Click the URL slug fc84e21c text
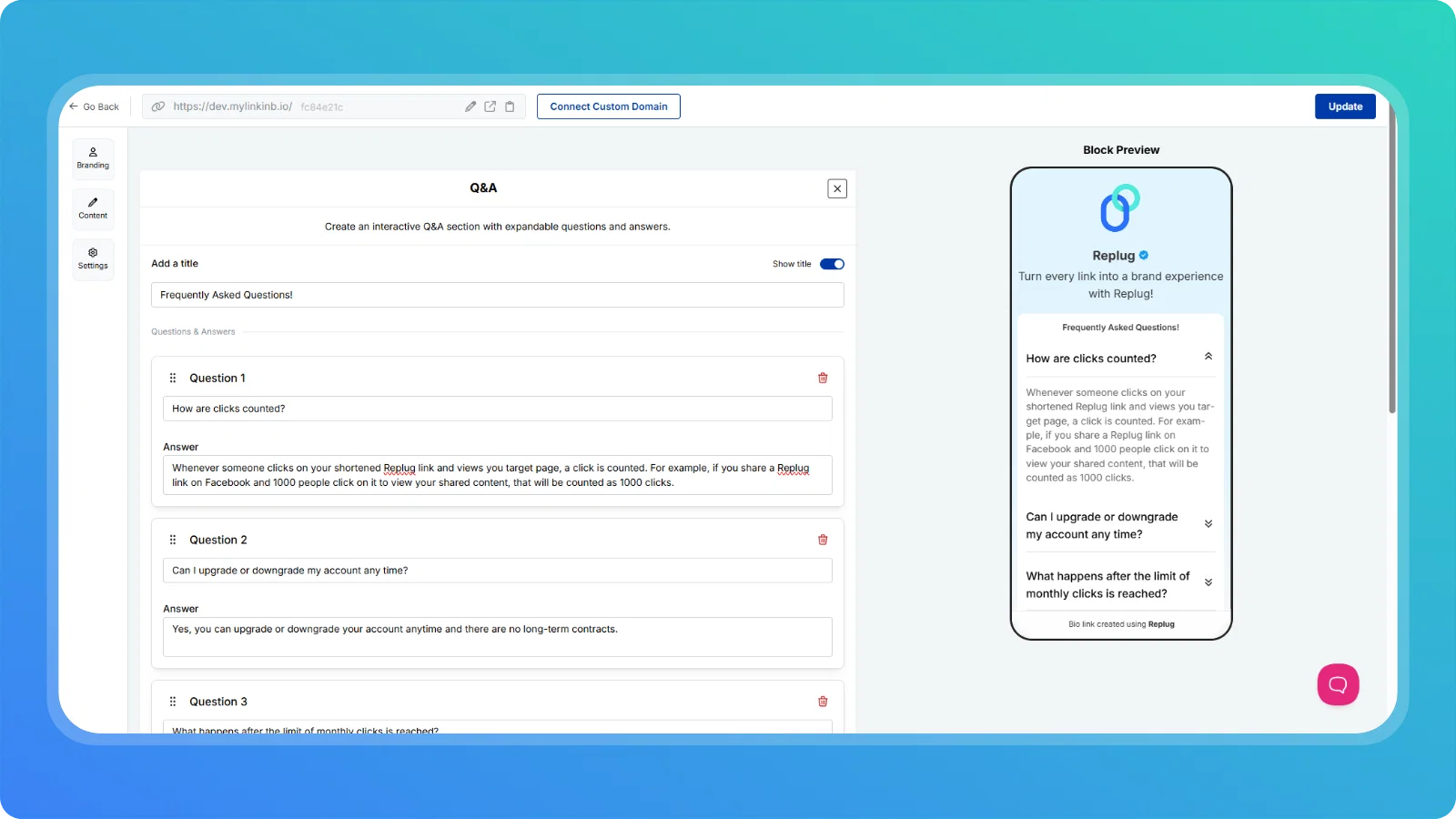 click(x=322, y=107)
